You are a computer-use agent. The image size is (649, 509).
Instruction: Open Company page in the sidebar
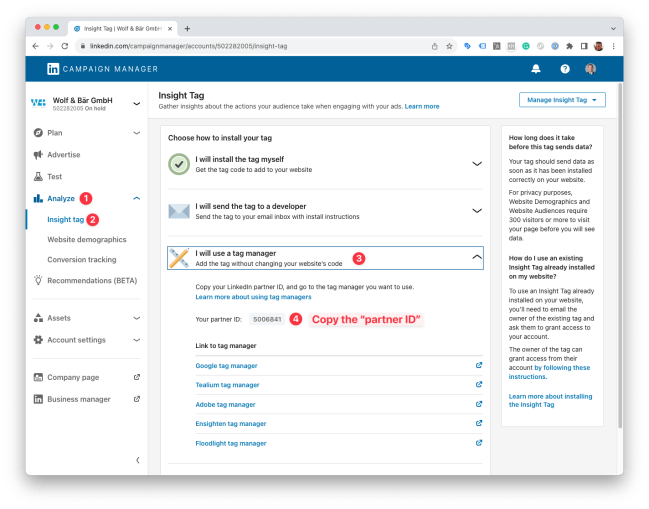73,377
